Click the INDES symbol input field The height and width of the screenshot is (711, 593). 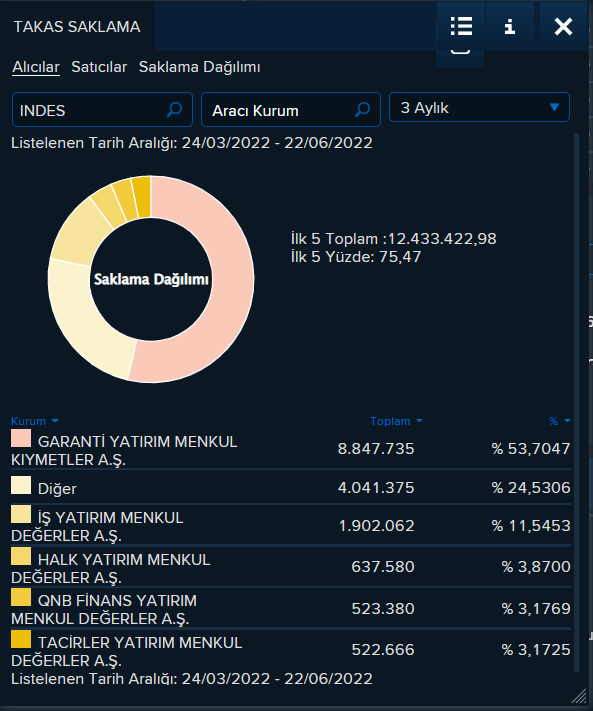[102, 110]
